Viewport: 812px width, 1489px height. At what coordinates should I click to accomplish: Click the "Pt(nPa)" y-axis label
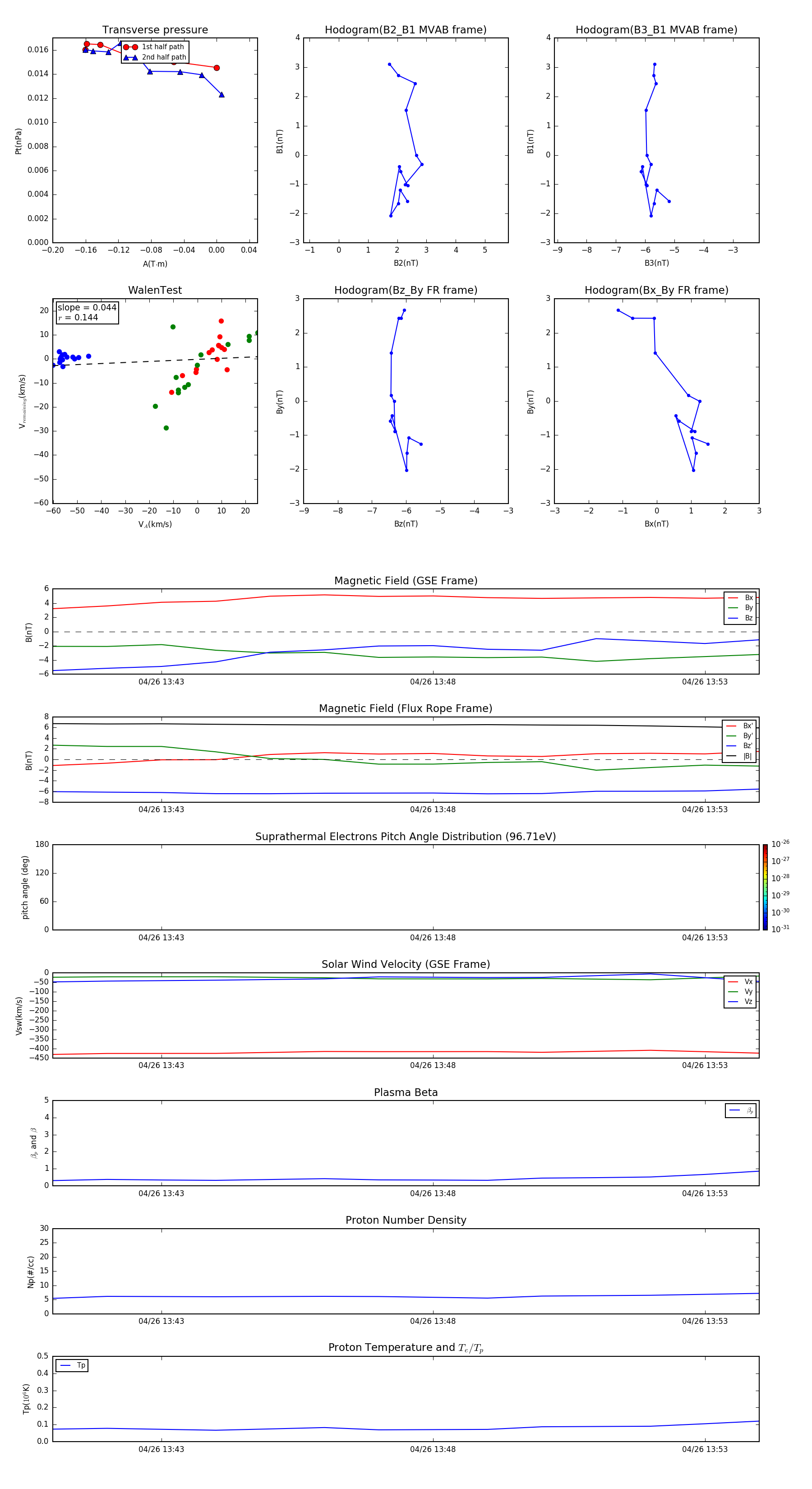(18, 141)
